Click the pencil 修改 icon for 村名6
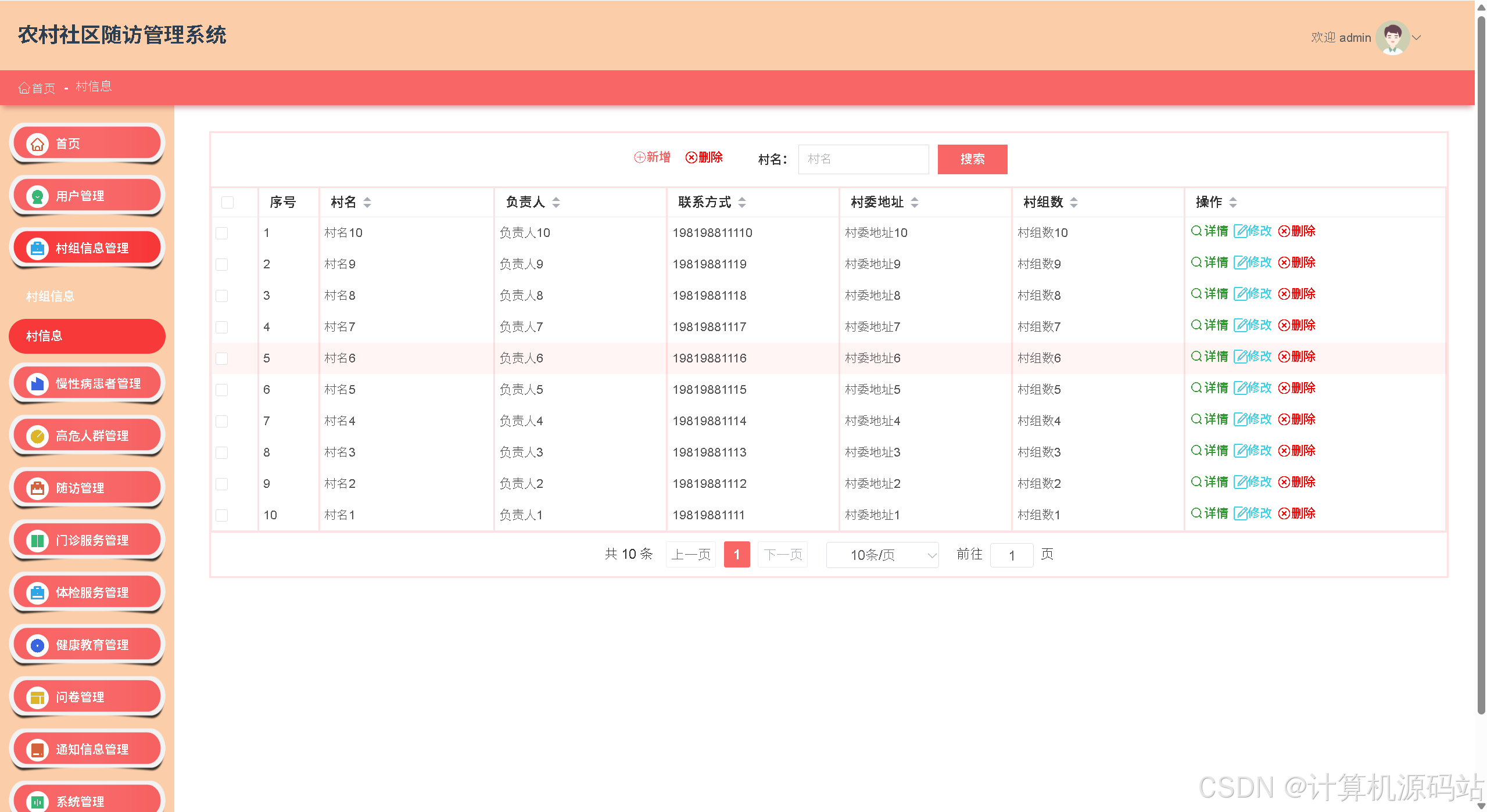The image size is (1487, 812). pyautogui.click(x=1240, y=357)
